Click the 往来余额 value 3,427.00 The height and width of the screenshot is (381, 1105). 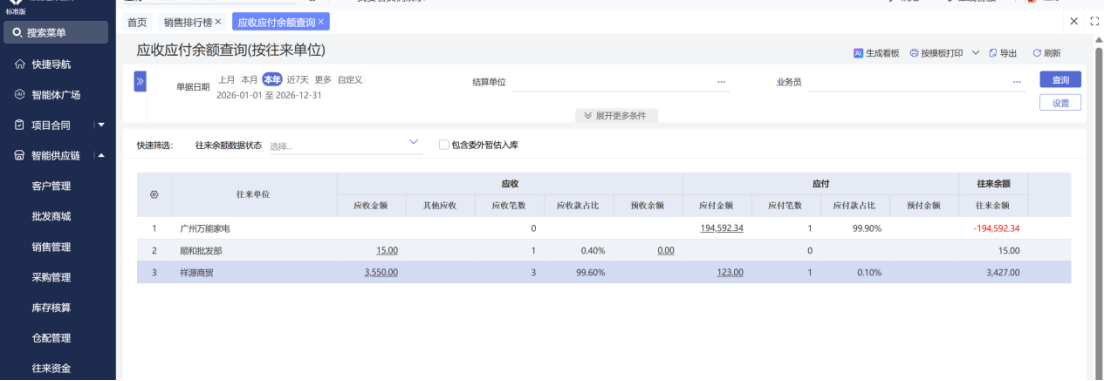[1003, 273]
